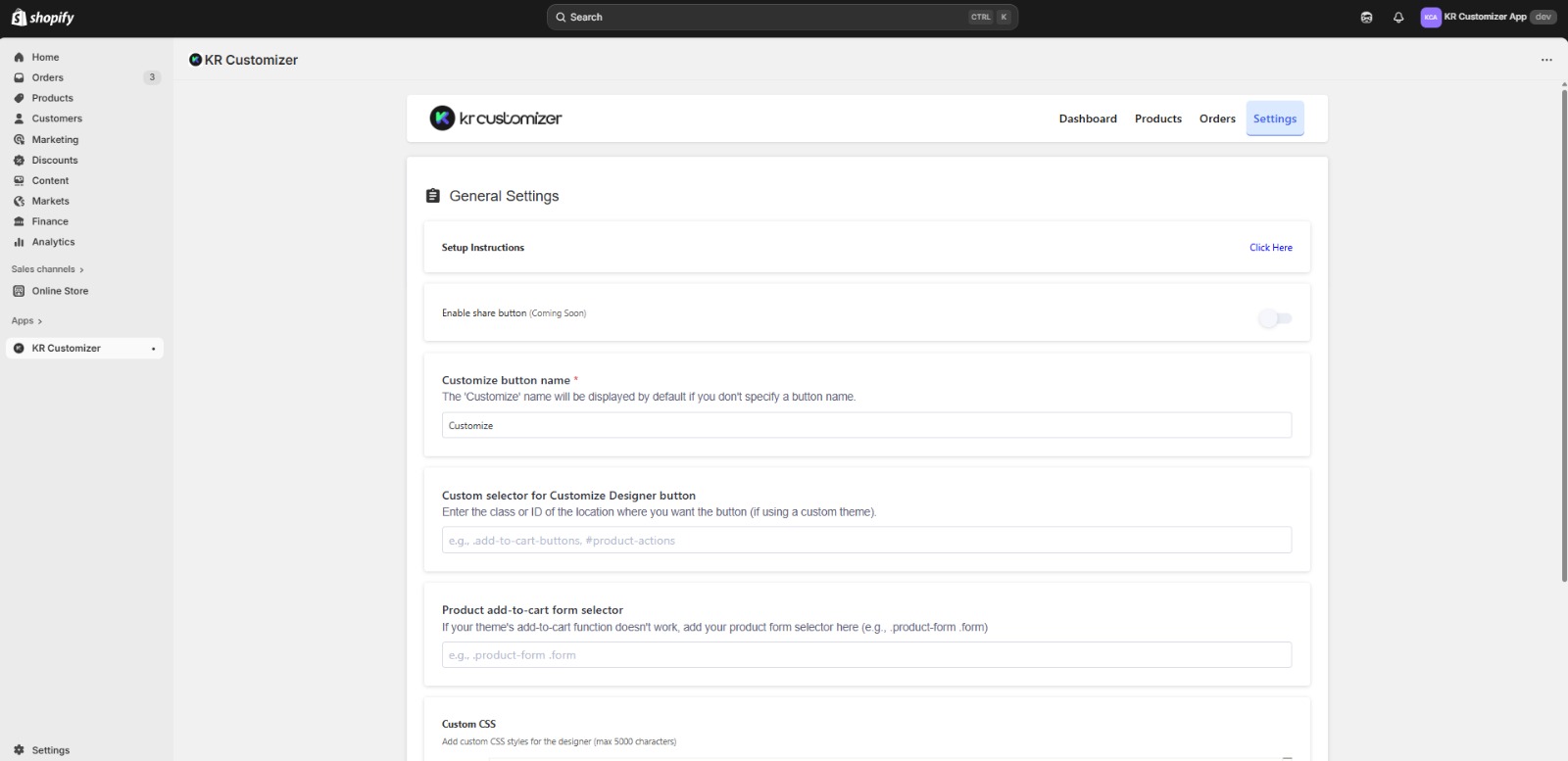The width and height of the screenshot is (1568, 761).
Task: Switch to the Orders tab in app
Action: tap(1217, 119)
